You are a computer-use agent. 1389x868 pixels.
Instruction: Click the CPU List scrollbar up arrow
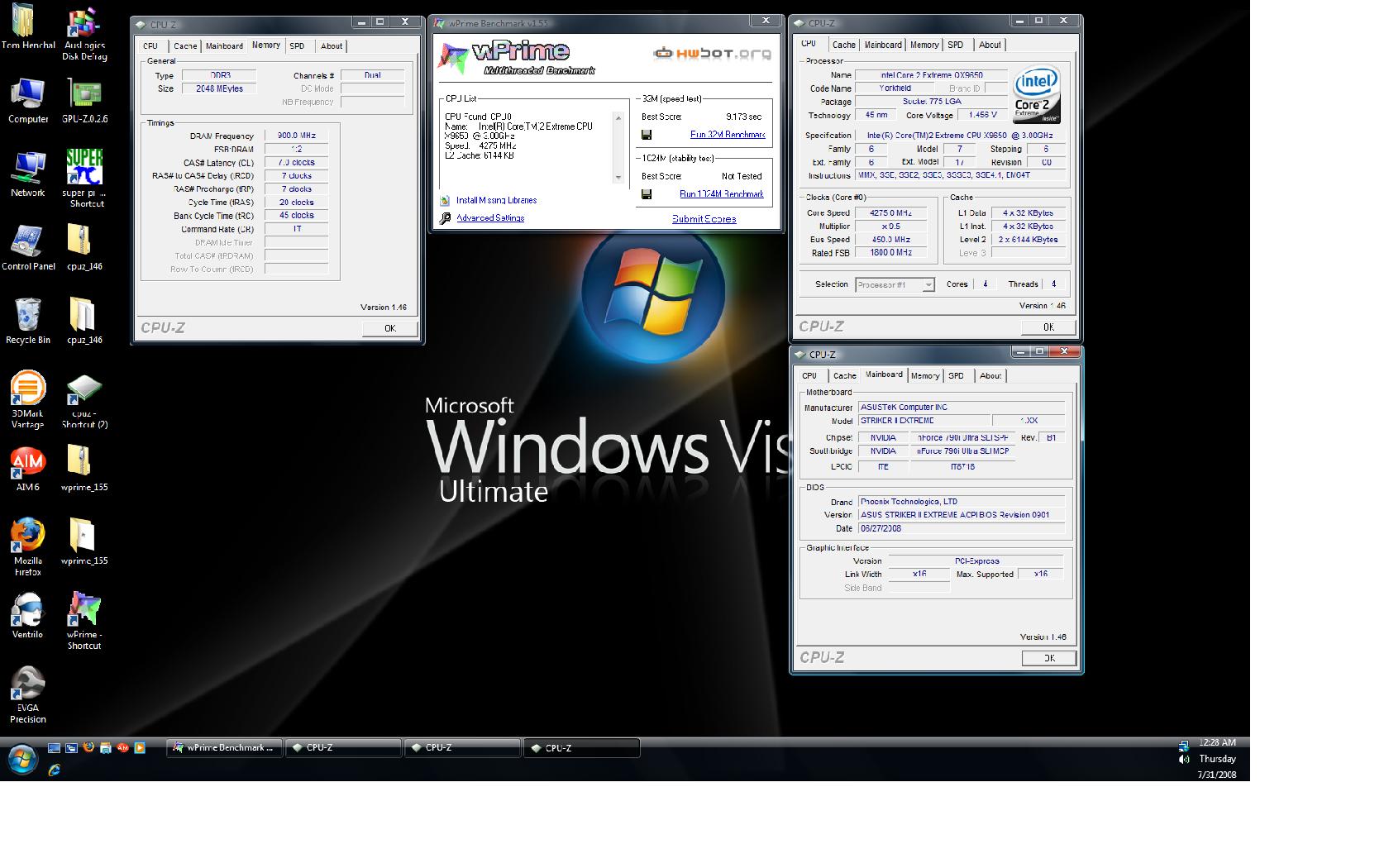pos(618,118)
